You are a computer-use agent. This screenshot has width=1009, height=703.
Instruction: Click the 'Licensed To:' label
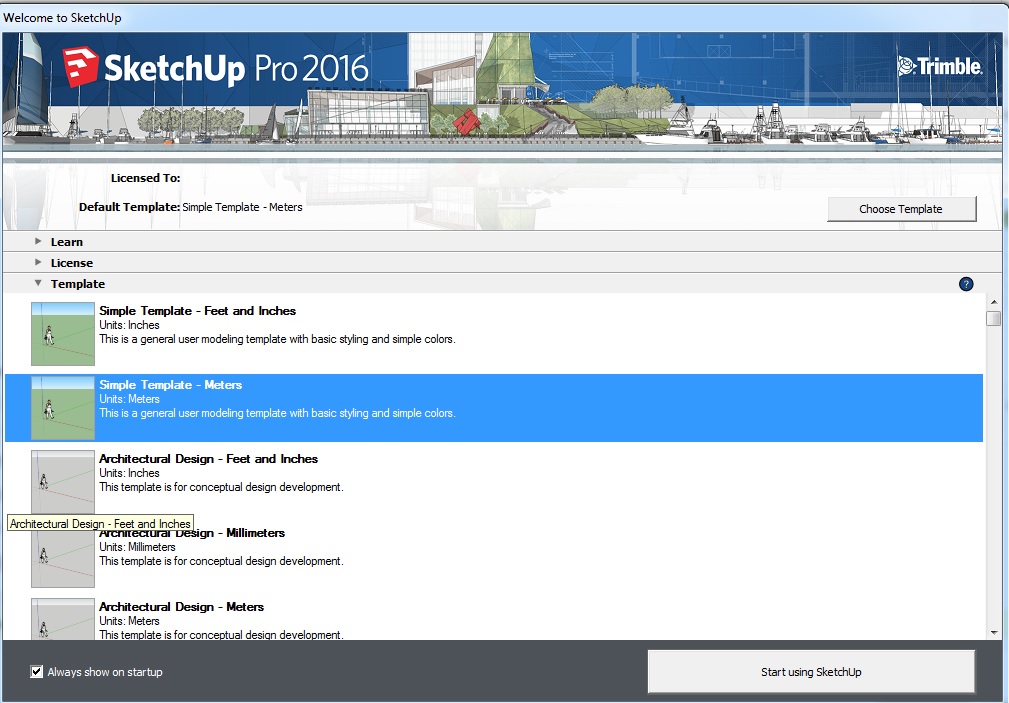(x=145, y=178)
